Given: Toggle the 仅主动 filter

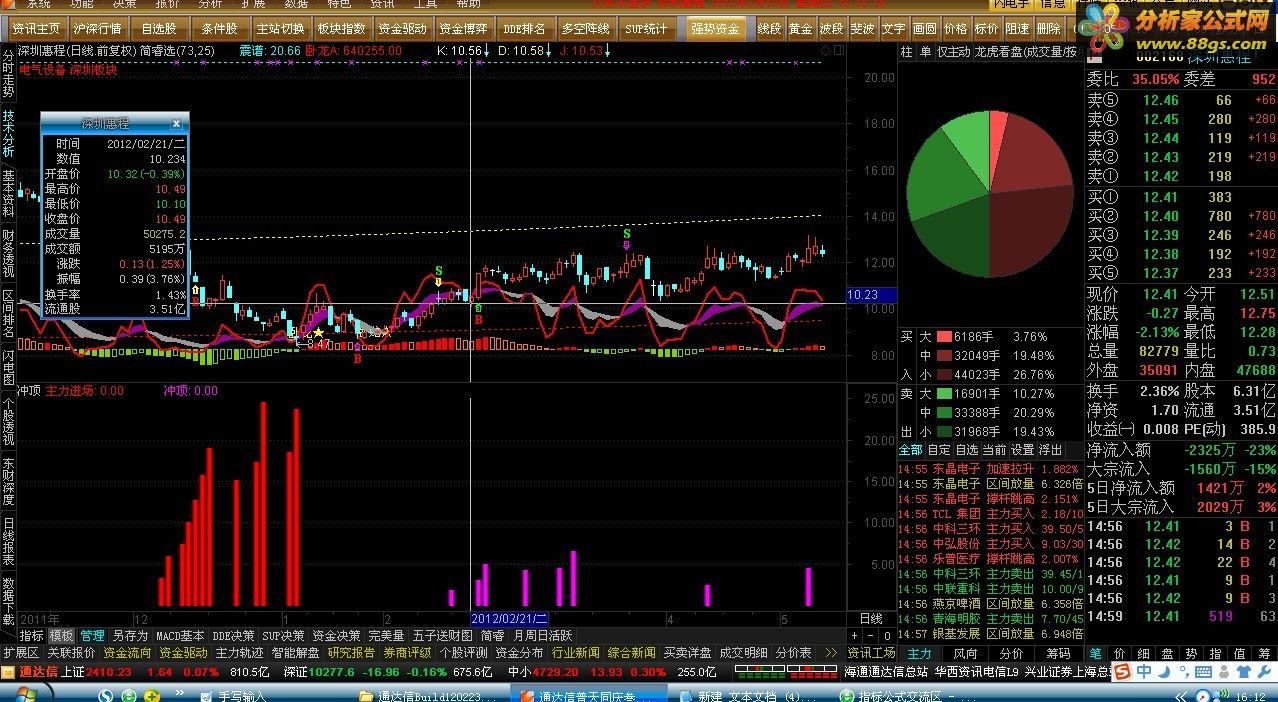Looking at the screenshot, I should (953, 51).
